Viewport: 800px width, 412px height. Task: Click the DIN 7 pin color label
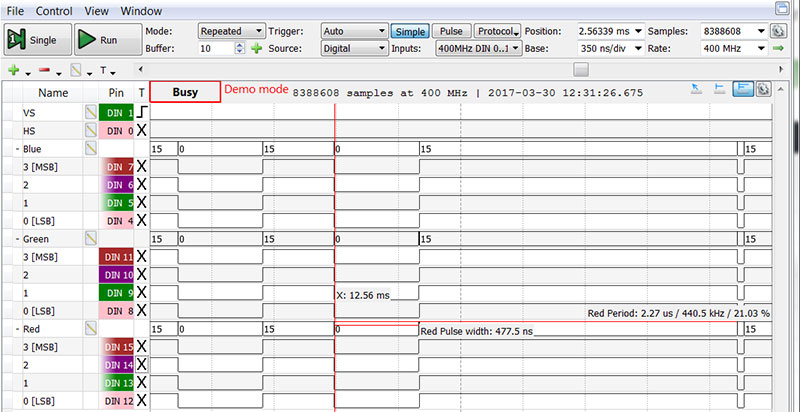(116, 166)
